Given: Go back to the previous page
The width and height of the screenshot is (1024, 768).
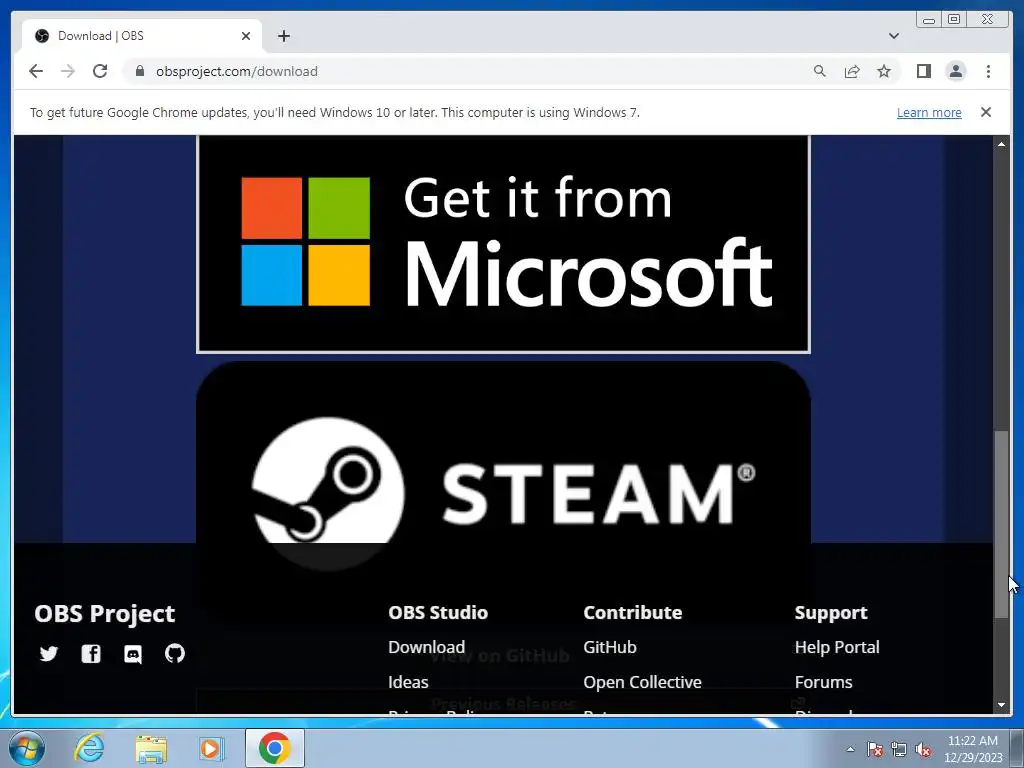Looking at the screenshot, I should coord(36,71).
